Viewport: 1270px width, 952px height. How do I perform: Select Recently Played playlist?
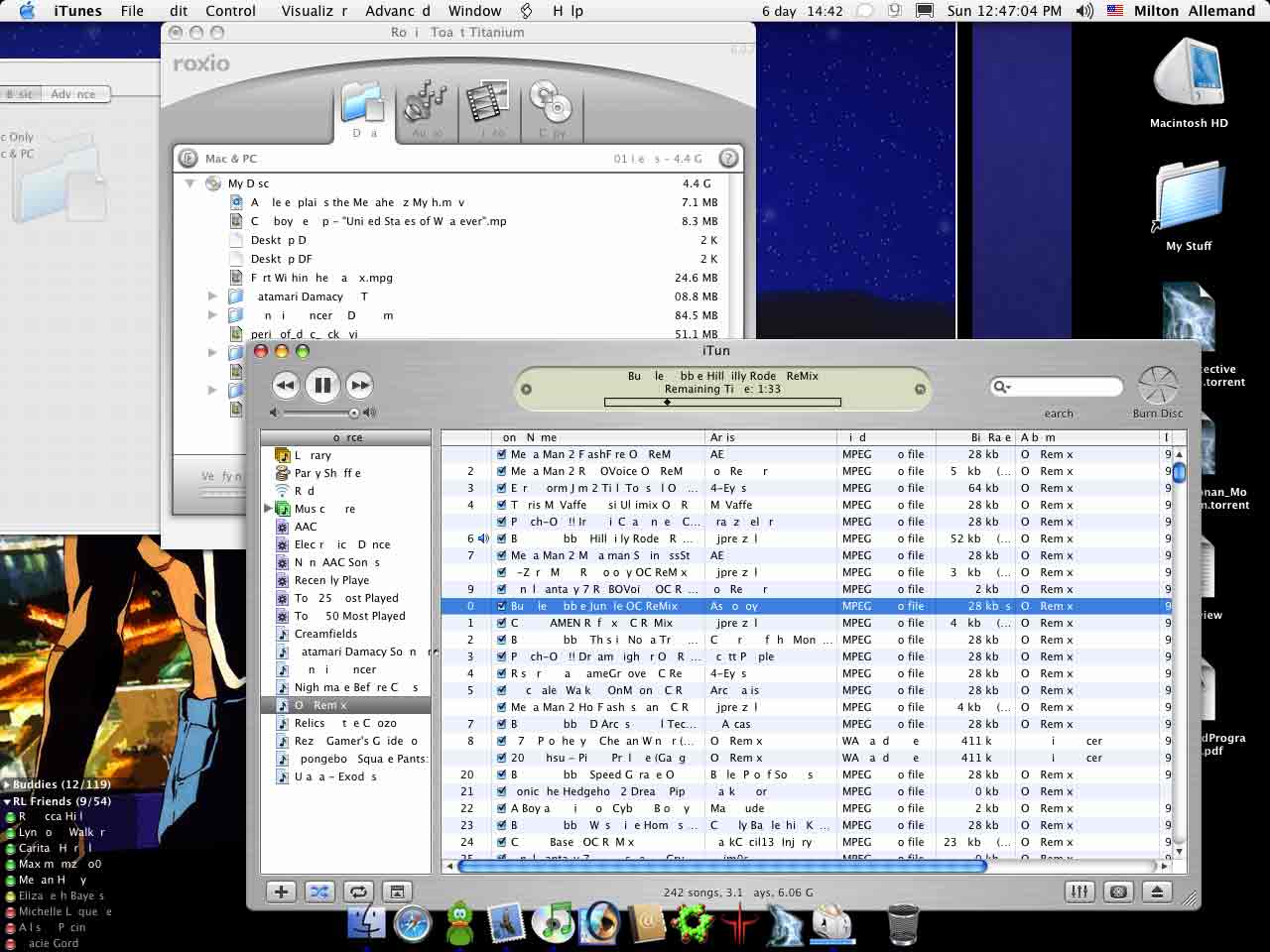click(x=346, y=580)
